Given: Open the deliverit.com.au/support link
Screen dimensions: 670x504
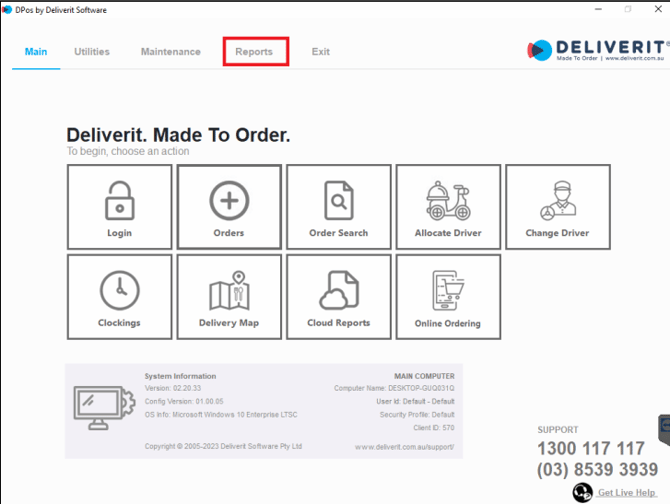Looking at the screenshot, I should click(x=405, y=447).
